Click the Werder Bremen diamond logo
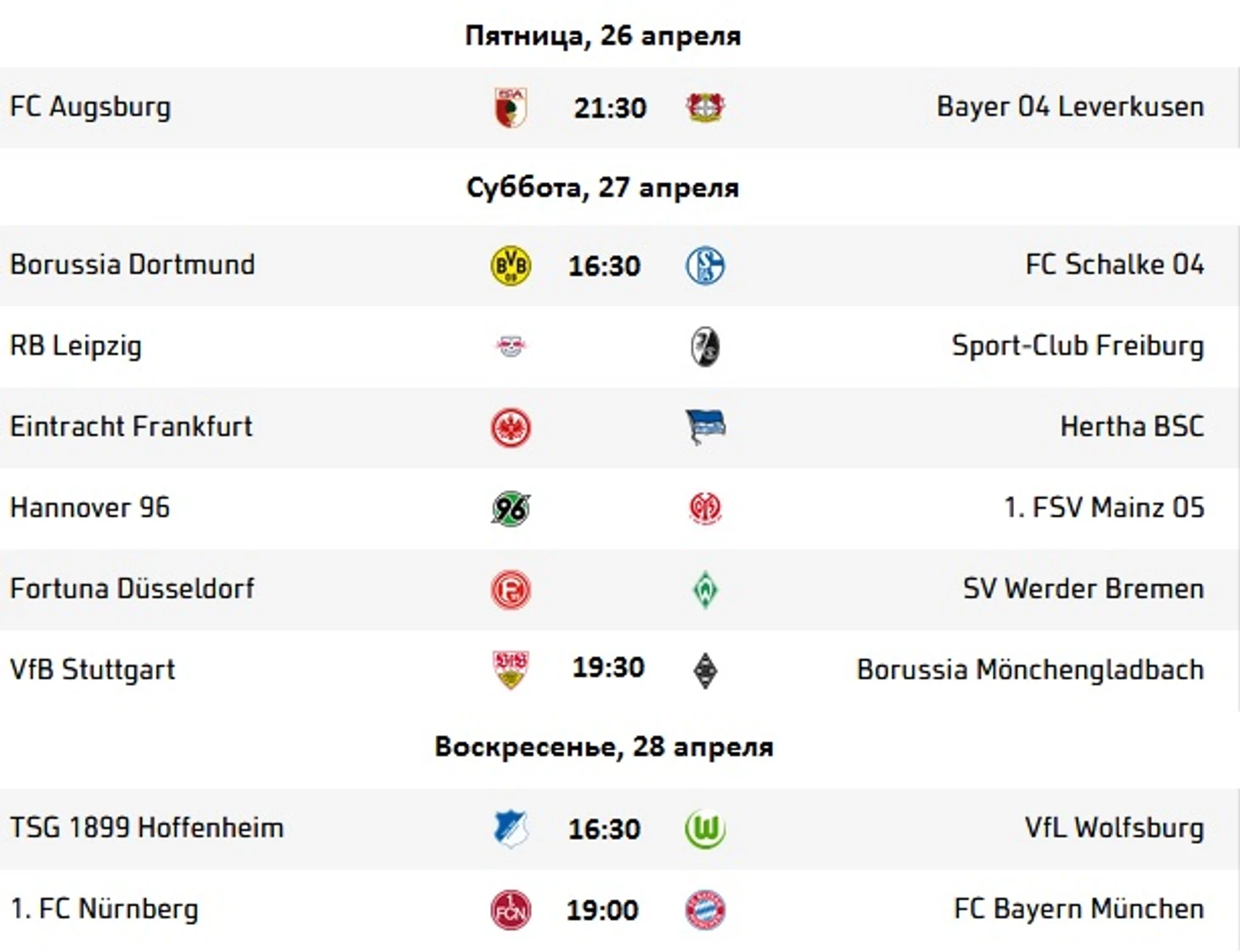 (x=705, y=589)
